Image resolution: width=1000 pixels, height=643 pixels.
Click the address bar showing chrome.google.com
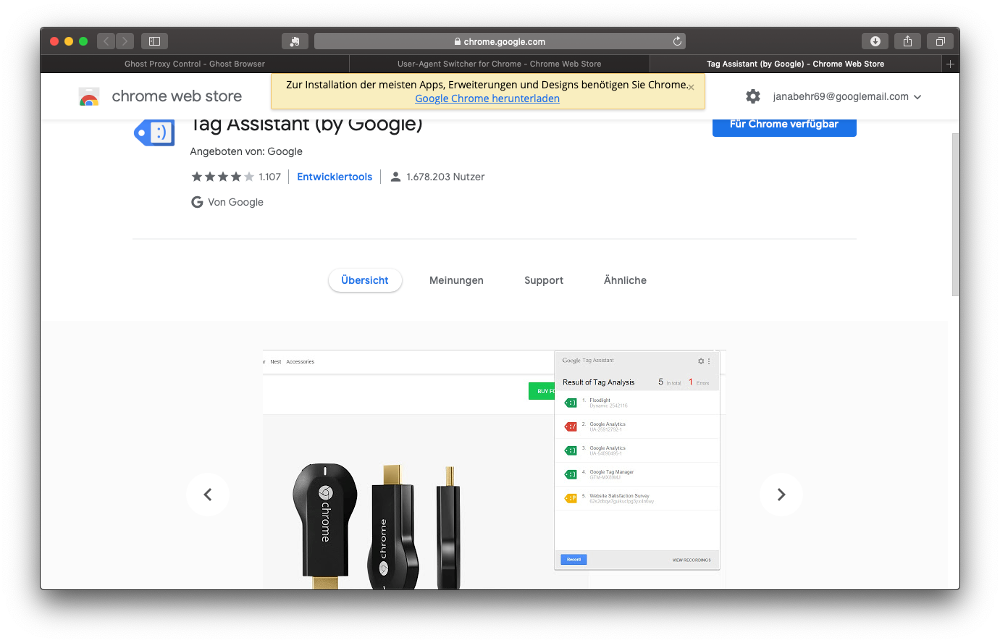point(499,41)
